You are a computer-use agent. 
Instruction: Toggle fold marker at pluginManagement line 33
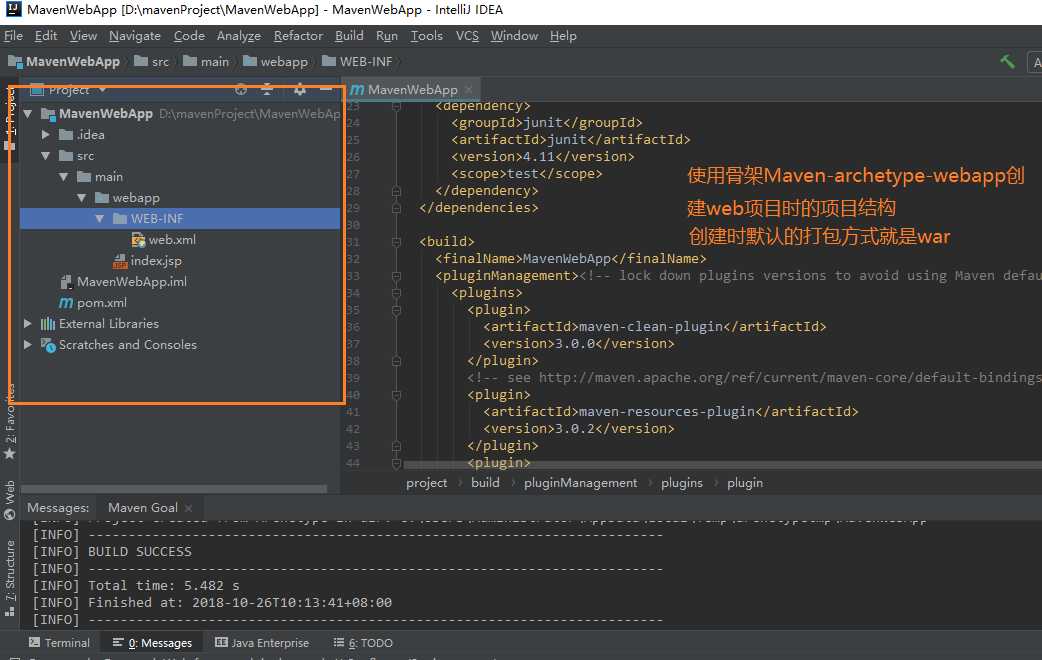[396, 276]
